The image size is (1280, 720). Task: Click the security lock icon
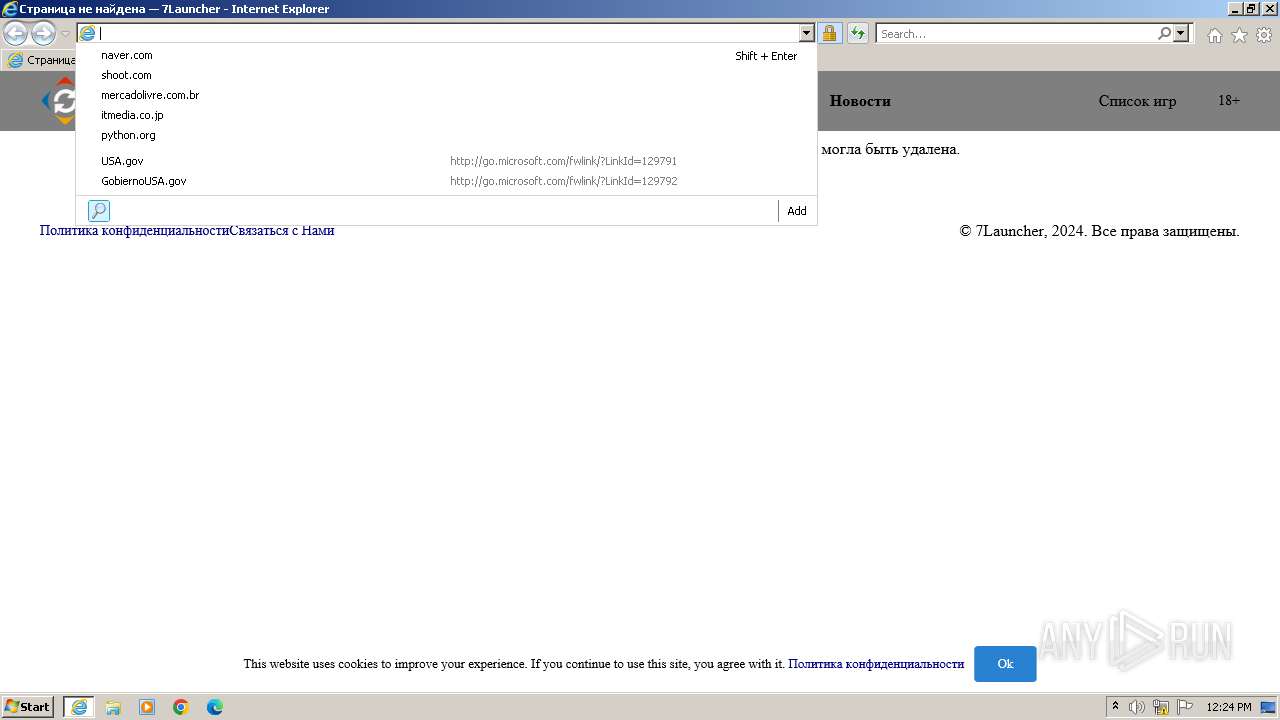coord(829,33)
